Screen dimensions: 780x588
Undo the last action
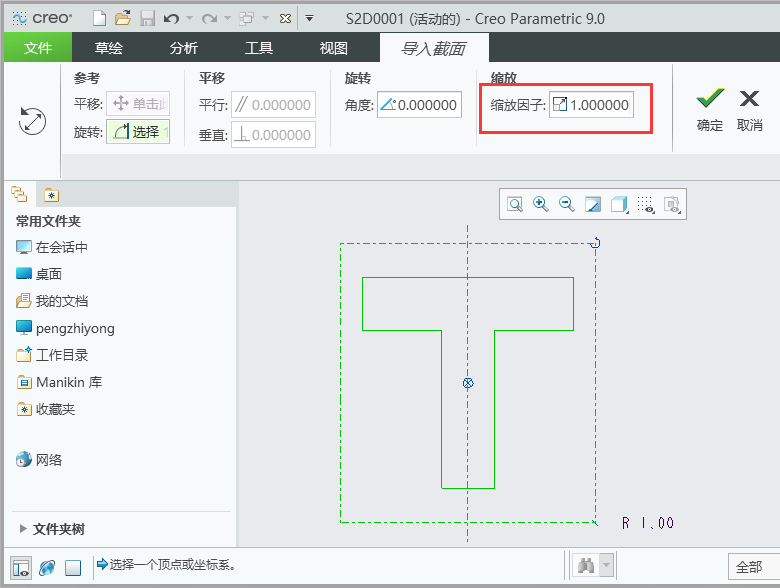(171, 19)
